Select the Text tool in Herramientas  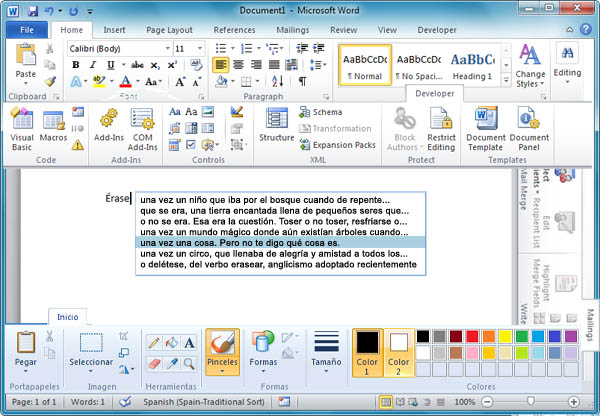(189, 343)
